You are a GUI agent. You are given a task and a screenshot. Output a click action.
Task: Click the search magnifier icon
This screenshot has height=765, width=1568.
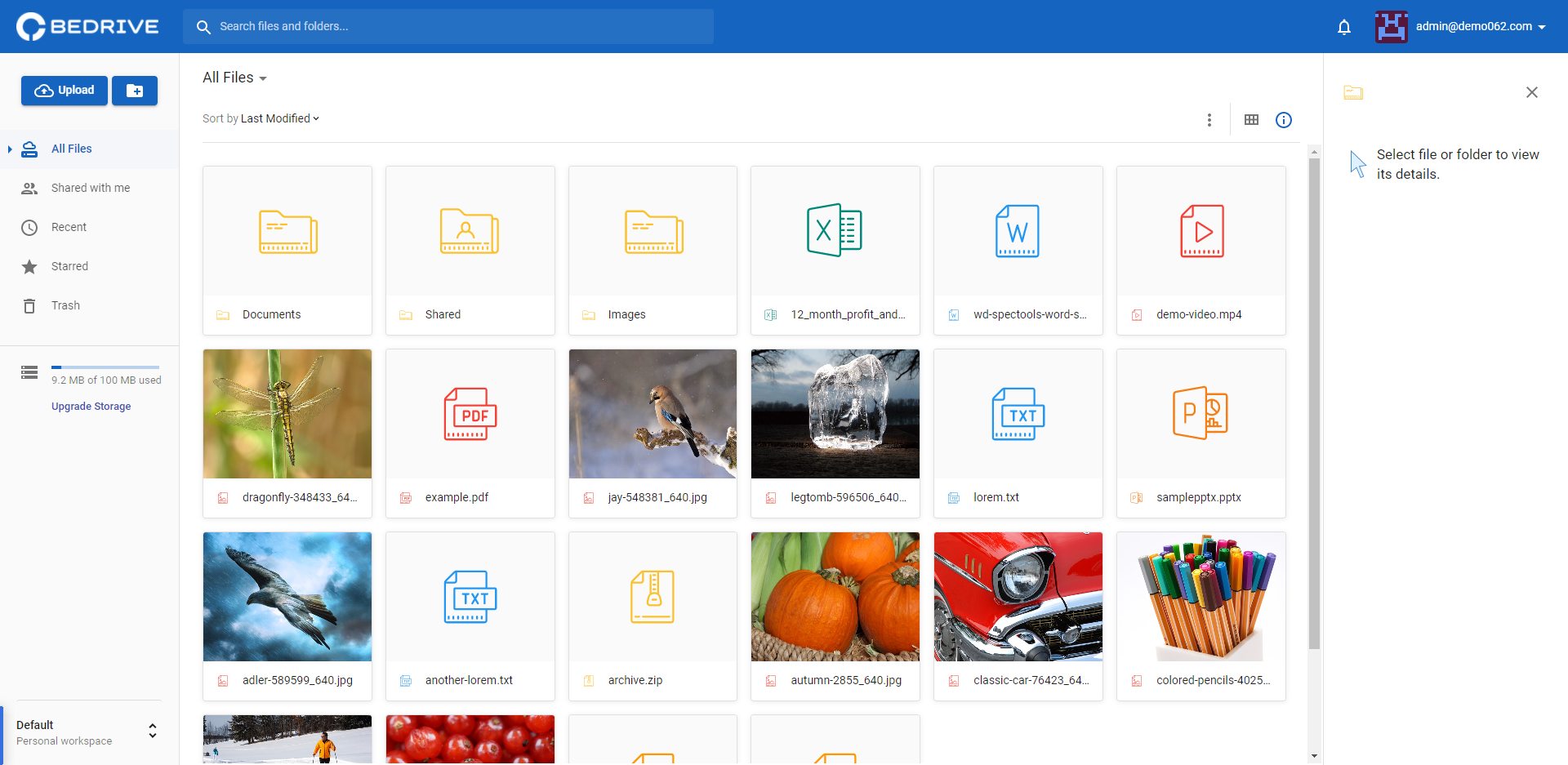[203, 27]
